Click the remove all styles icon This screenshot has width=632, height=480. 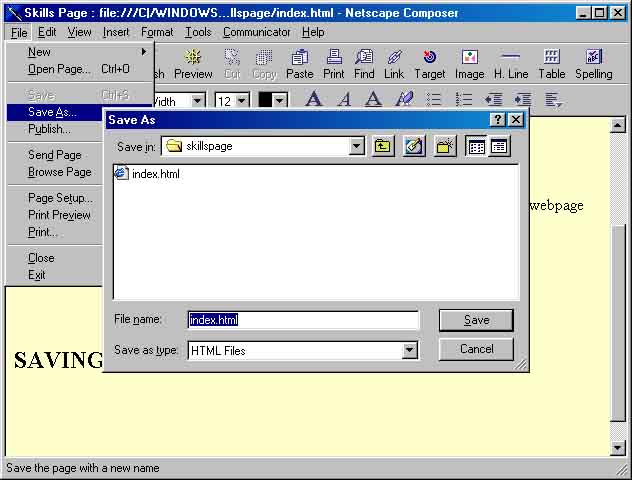tap(404, 99)
